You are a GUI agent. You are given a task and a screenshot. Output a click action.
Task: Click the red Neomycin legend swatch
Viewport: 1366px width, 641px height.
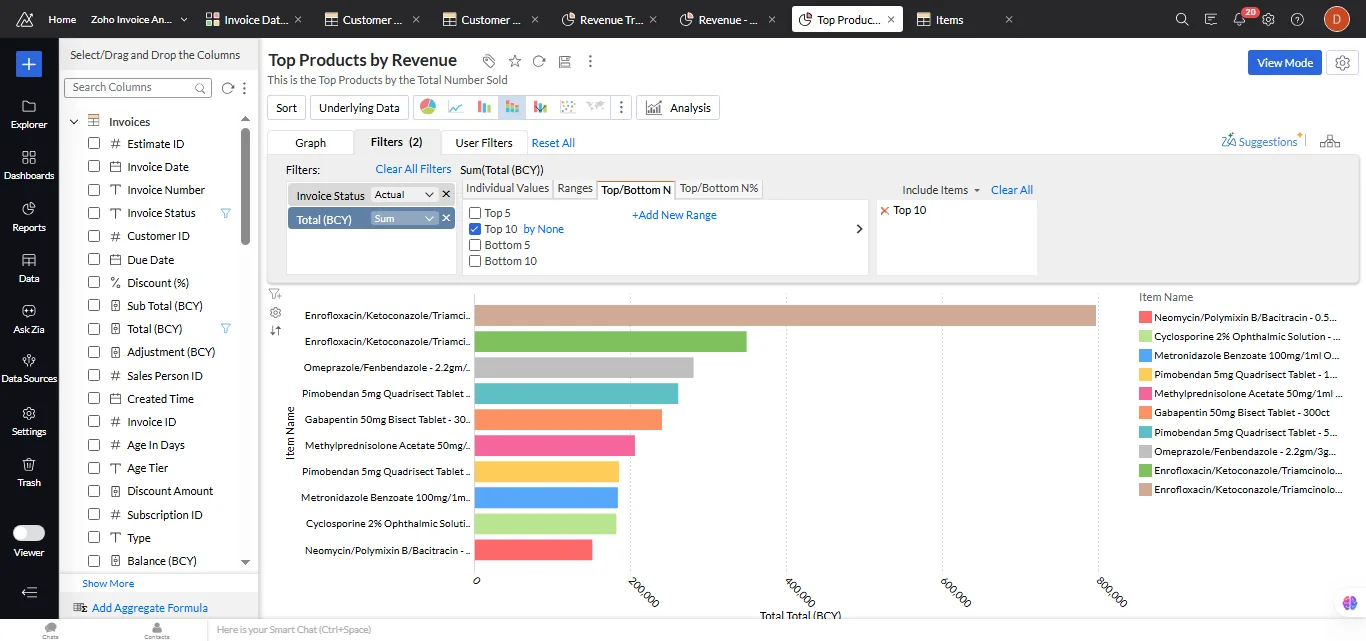tap(1145, 317)
